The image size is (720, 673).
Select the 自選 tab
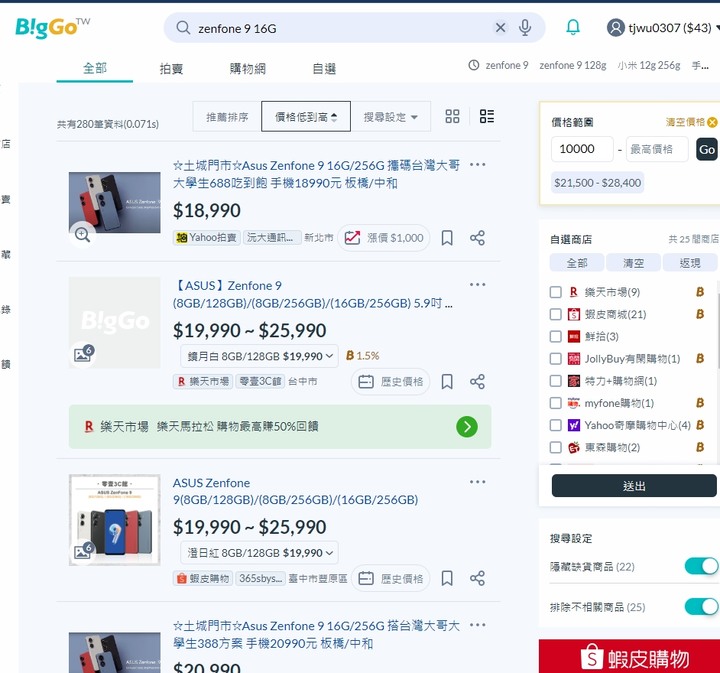(324, 69)
